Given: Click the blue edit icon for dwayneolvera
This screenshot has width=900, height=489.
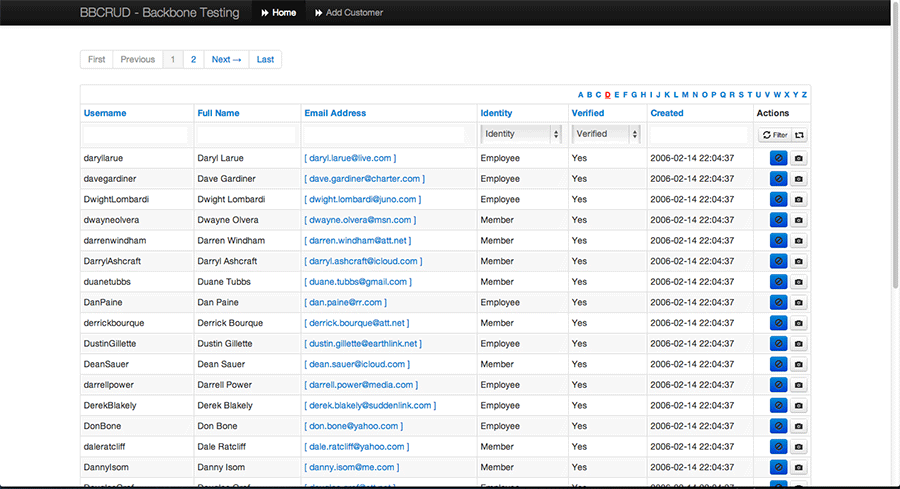Looking at the screenshot, I should click(x=778, y=220).
